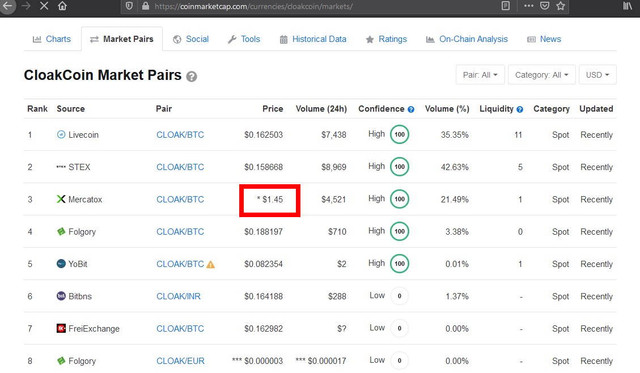Bookmark this page with the star icon
Image resolution: width=640 pixels, height=373 pixels.
[561, 6]
